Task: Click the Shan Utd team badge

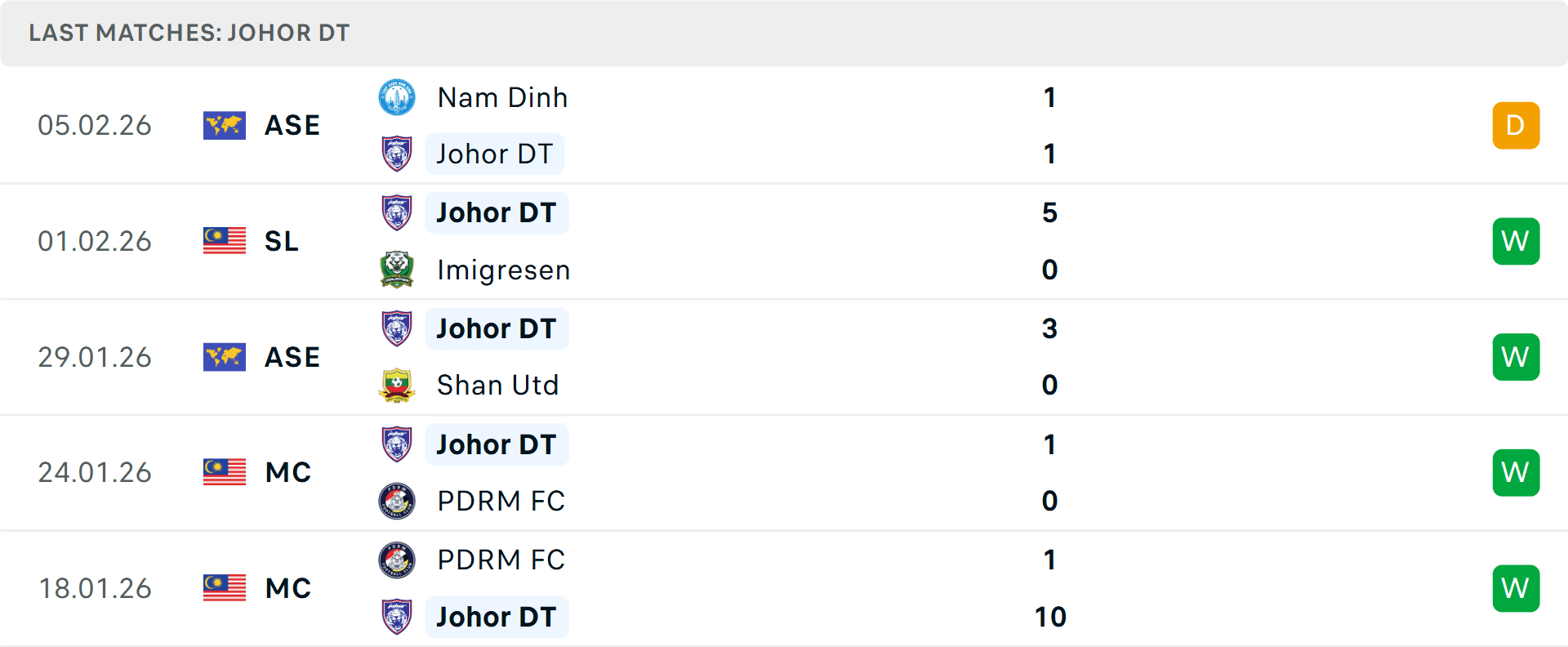Action: click(397, 385)
